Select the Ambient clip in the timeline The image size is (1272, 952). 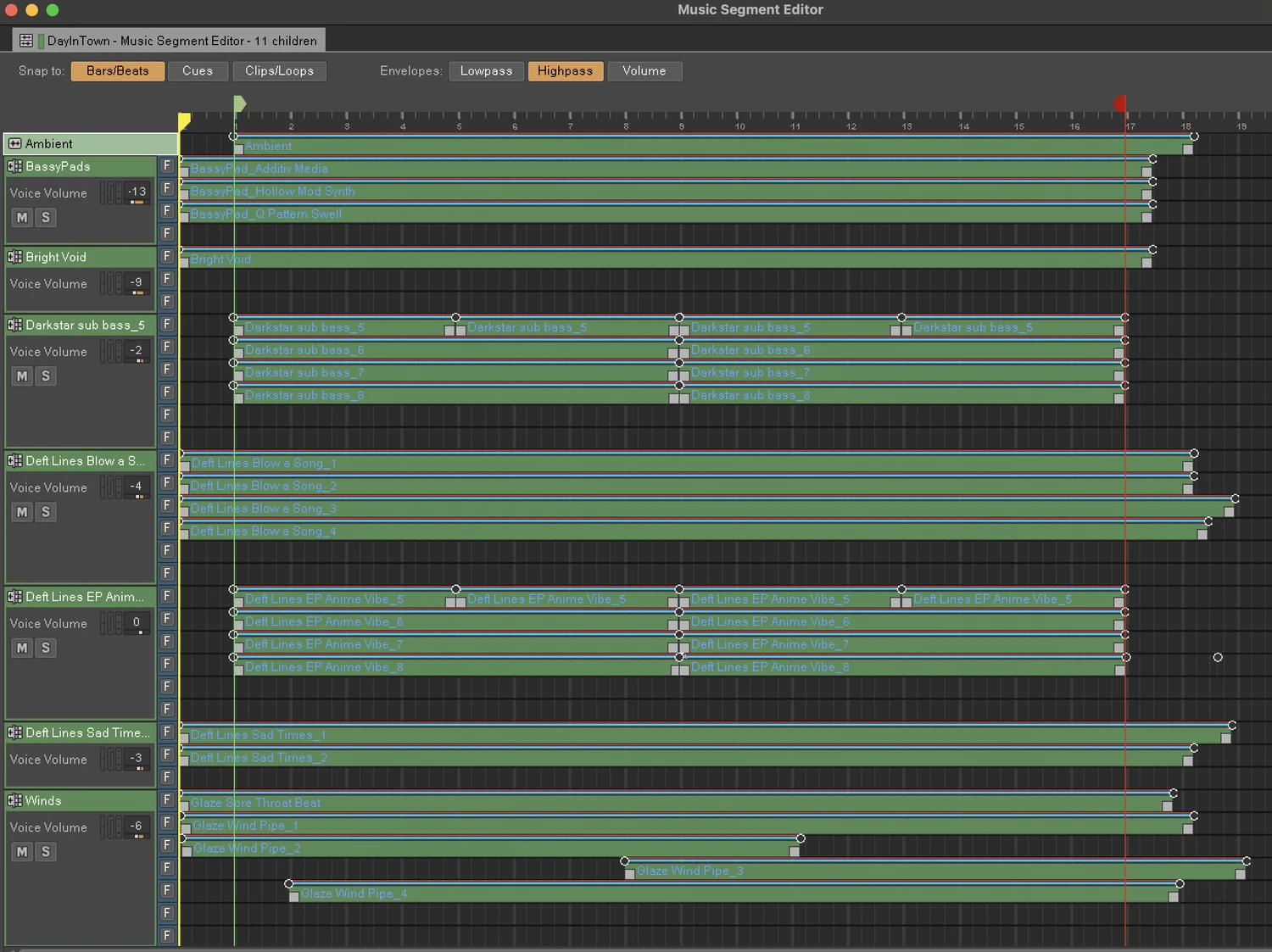point(712,147)
